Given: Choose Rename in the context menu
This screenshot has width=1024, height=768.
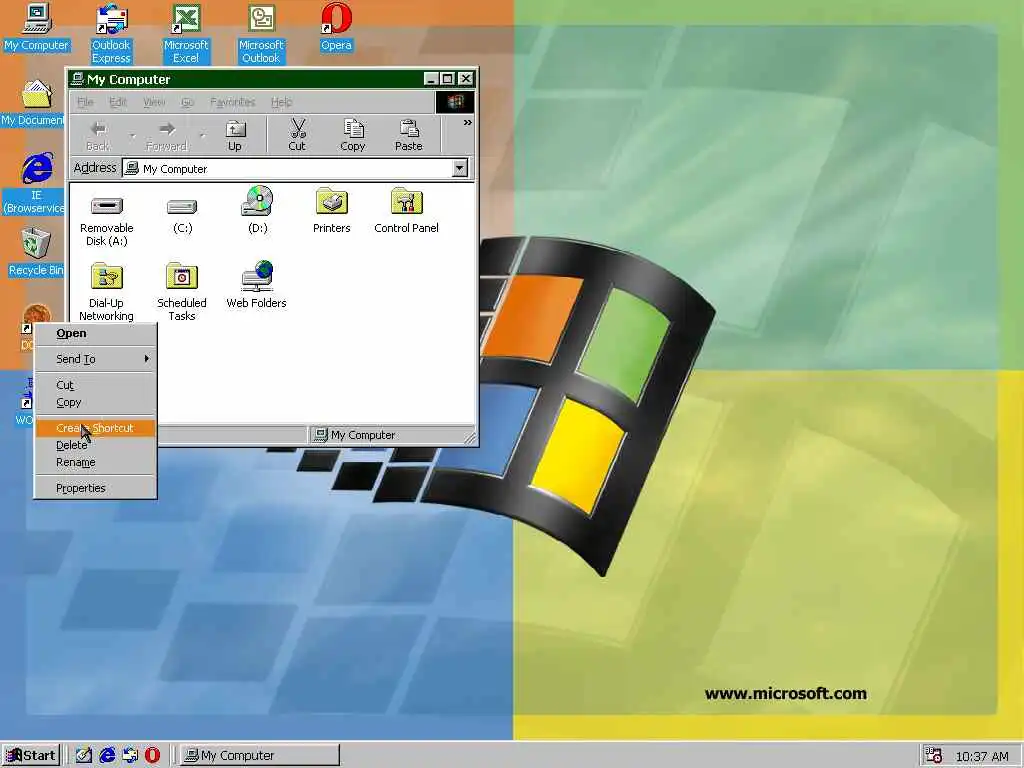Looking at the screenshot, I should coord(95,462).
